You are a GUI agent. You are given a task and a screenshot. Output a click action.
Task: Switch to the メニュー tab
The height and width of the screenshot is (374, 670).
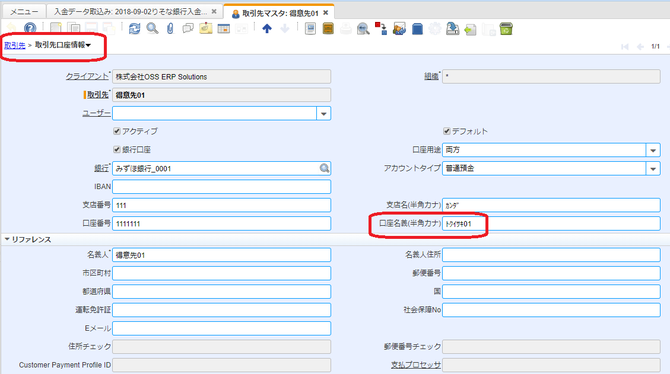[x=24, y=12]
